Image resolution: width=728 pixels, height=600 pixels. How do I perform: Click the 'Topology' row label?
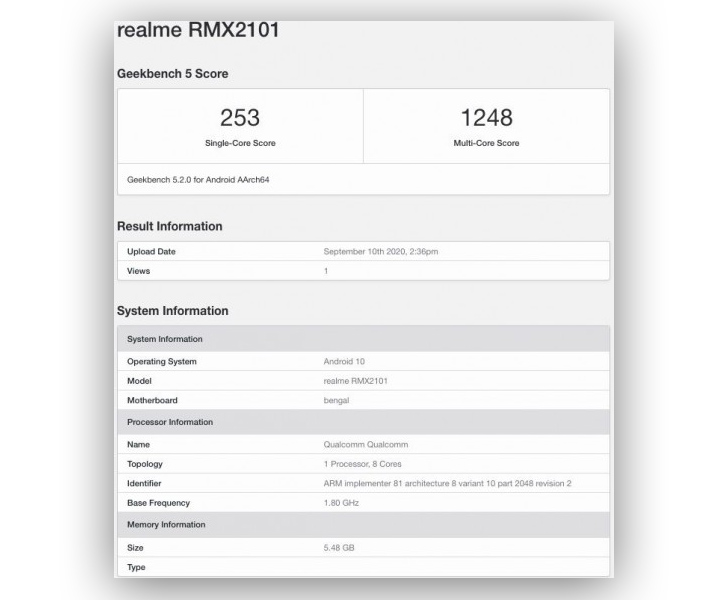[145, 464]
